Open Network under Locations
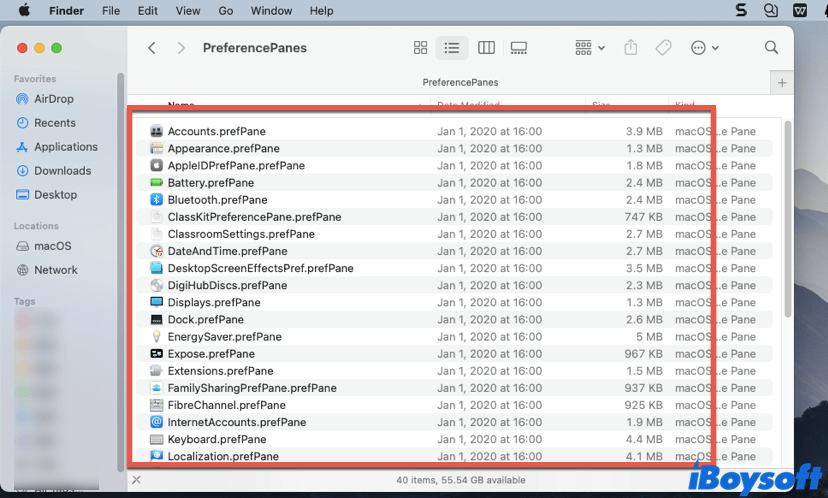The width and height of the screenshot is (828, 498). coord(55,270)
